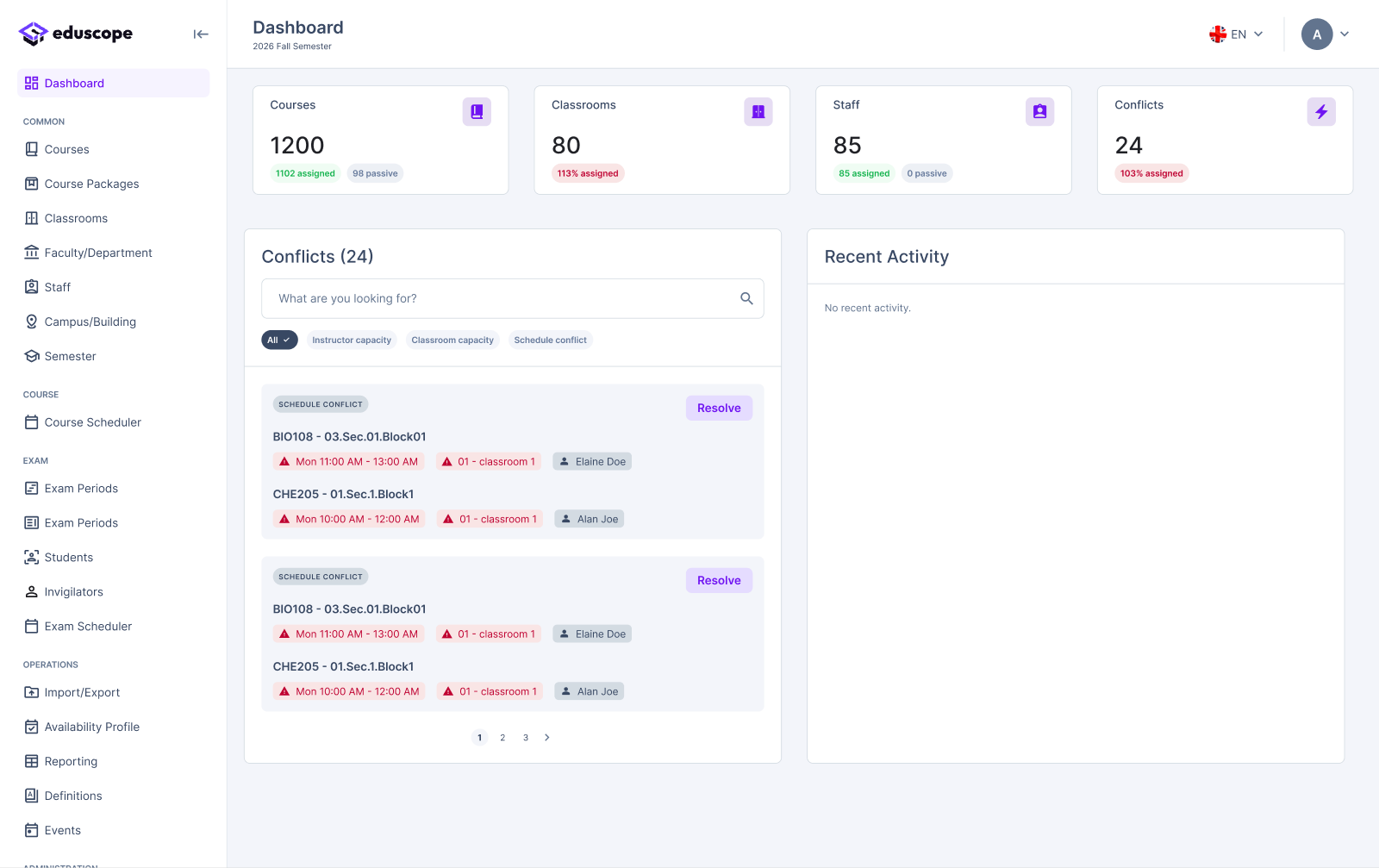1379x868 pixels.
Task: Click the Invigilators person icon
Action: 32,592
